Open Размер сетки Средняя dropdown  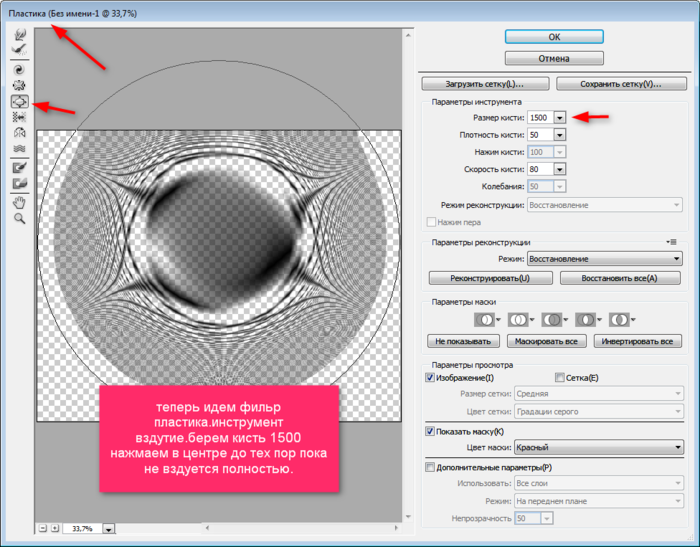[599, 393]
